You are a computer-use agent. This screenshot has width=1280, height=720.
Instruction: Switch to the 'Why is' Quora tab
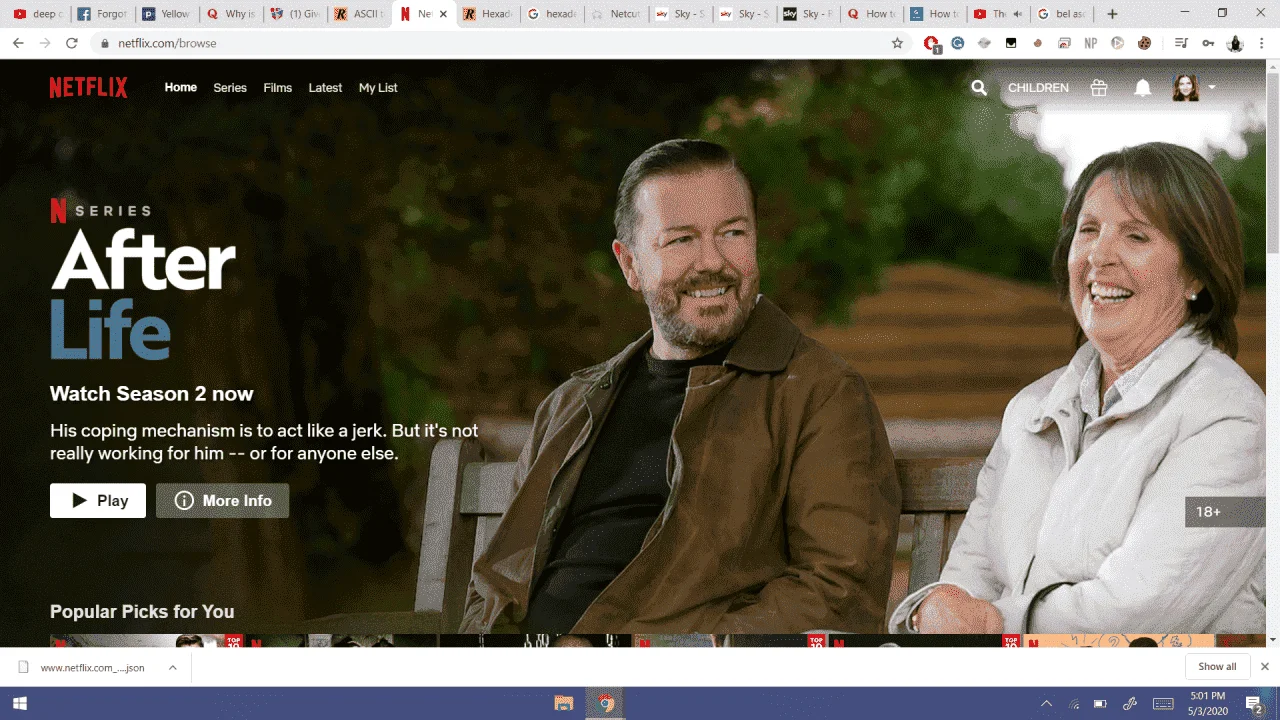229,14
